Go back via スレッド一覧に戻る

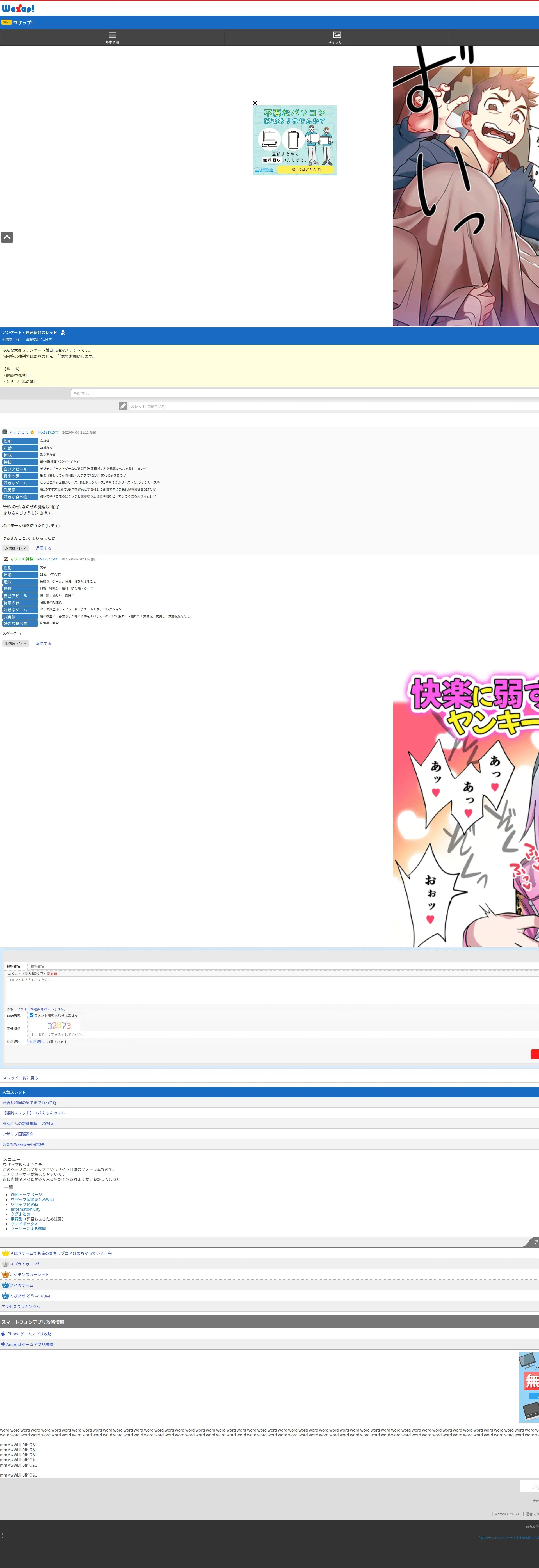[20, 1077]
